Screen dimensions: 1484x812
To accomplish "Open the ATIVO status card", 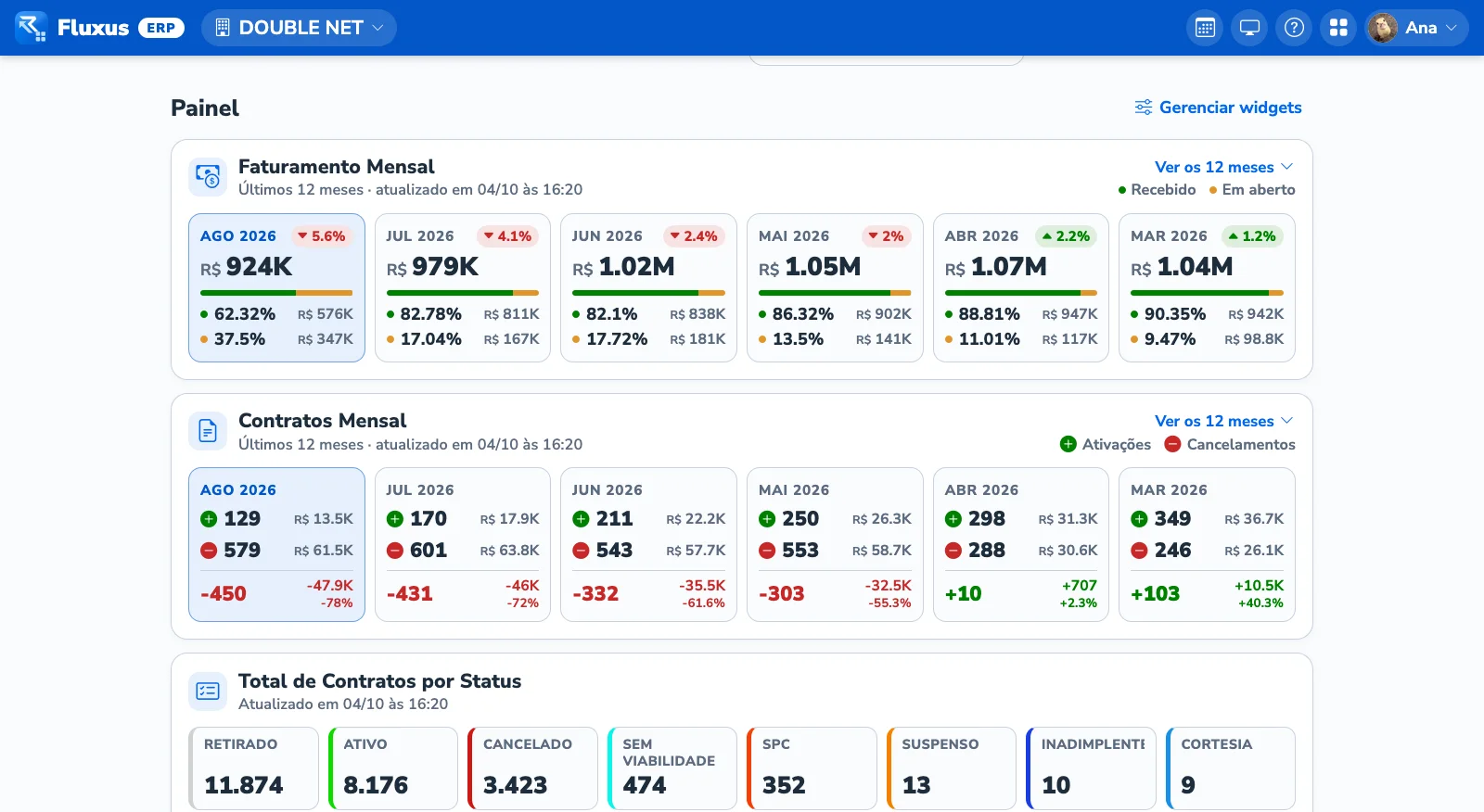I will tap(393, 768).
